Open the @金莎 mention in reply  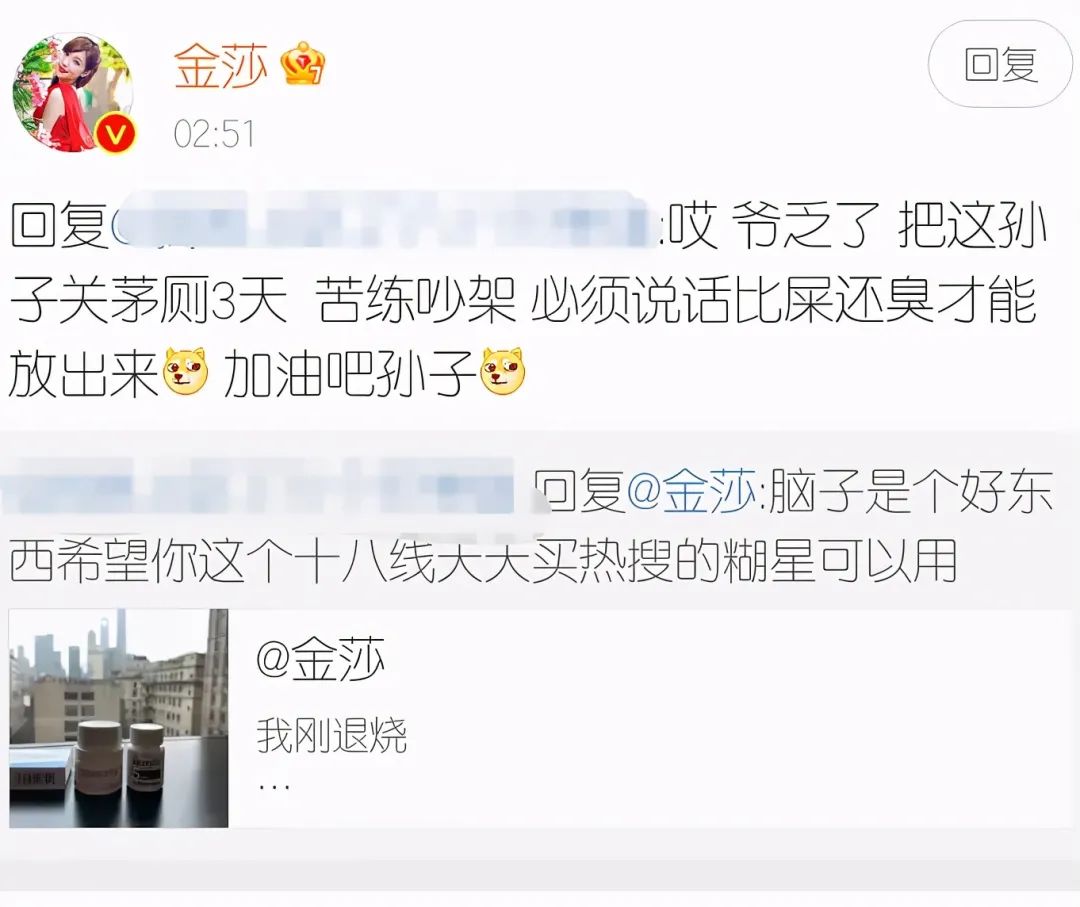(x=692, y=492)
